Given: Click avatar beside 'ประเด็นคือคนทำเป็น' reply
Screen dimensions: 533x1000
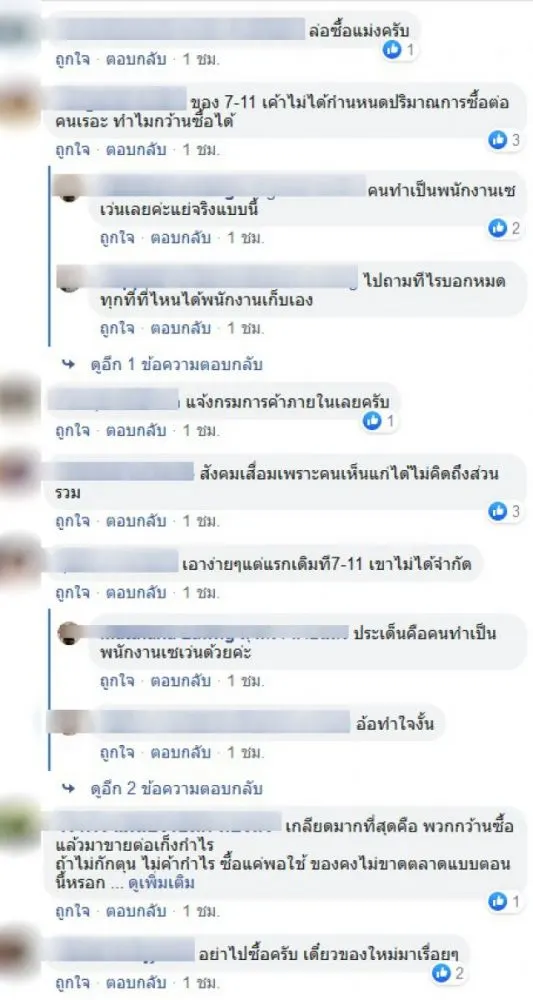Looking at the screenshot, I should tap(69, 633).
